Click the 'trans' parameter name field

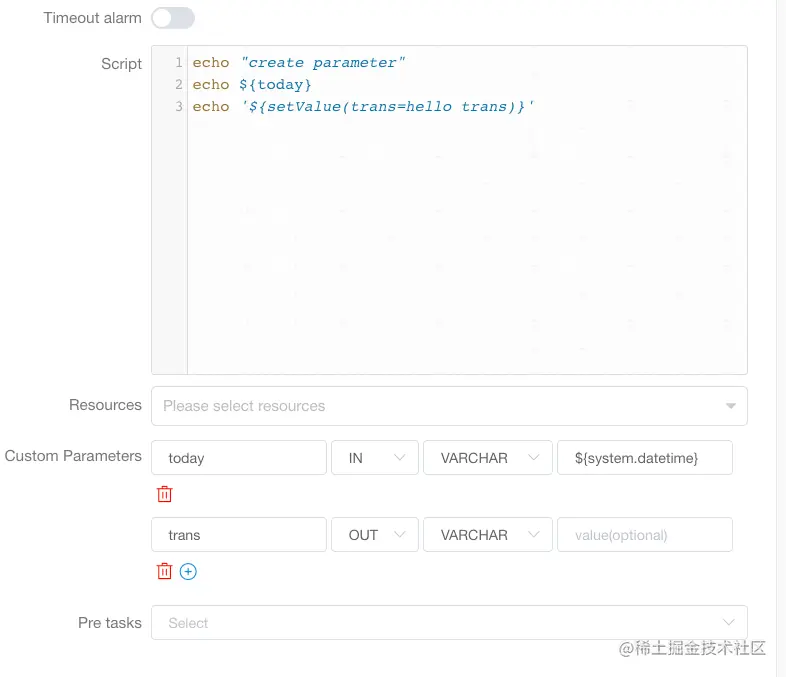pos(239,535)
